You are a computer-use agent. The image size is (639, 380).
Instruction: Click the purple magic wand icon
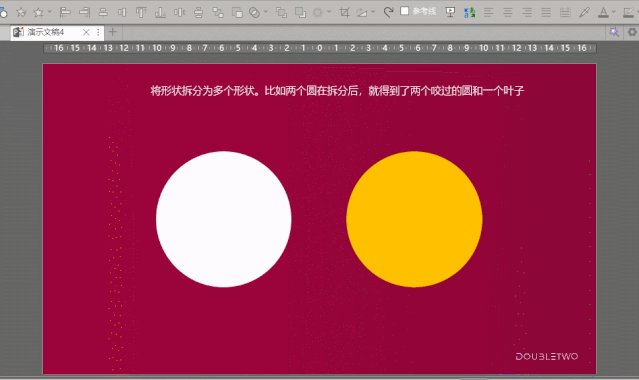[x=614, y=32]
